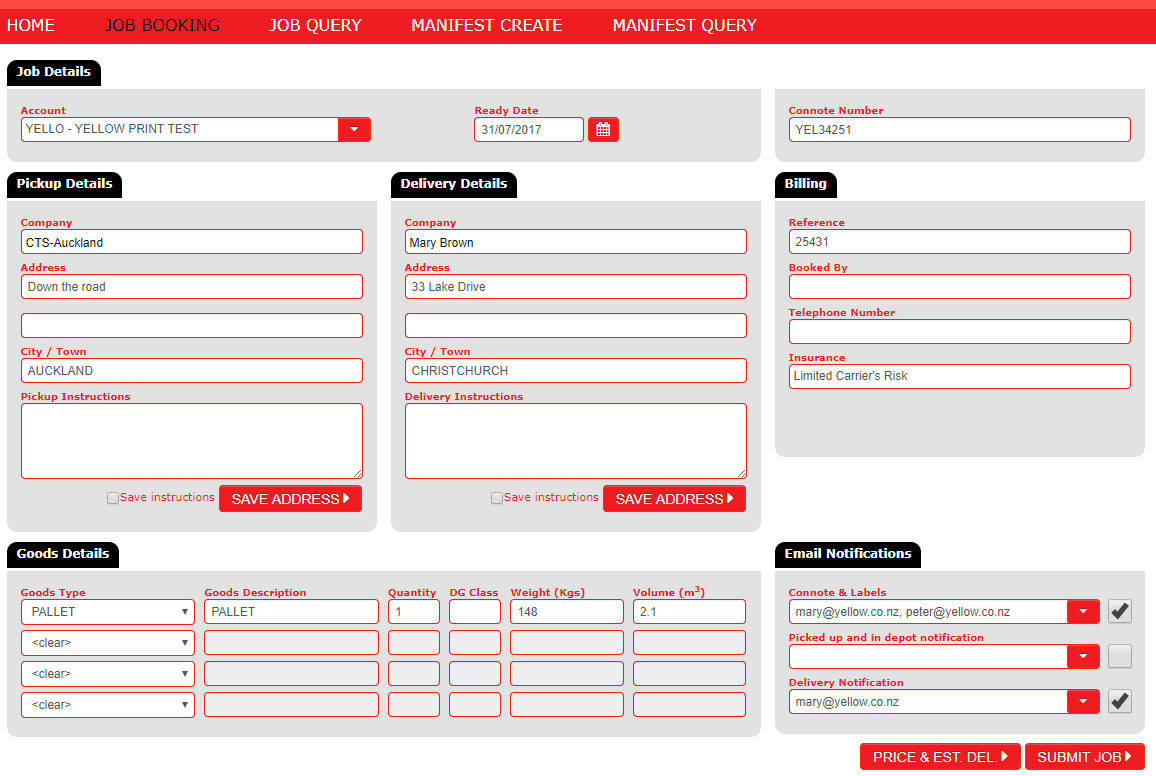Focus the first row DG Class field

pyautogui.click(x=475, y=612)
